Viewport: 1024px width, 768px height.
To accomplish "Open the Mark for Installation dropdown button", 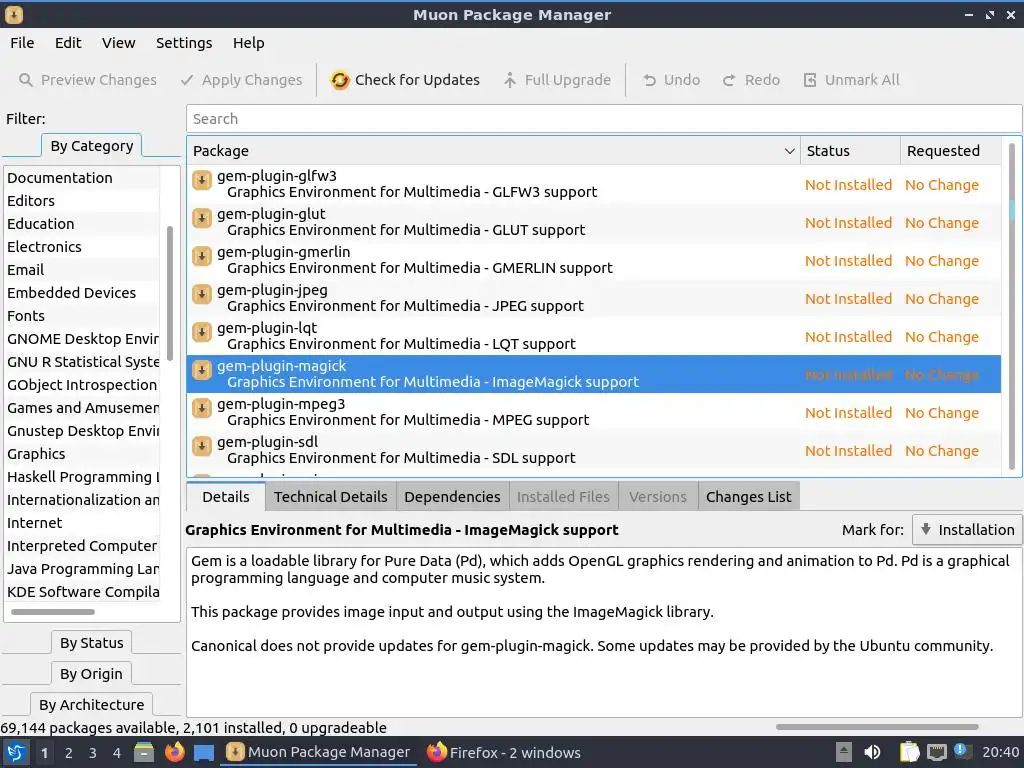I will (967, 530).
